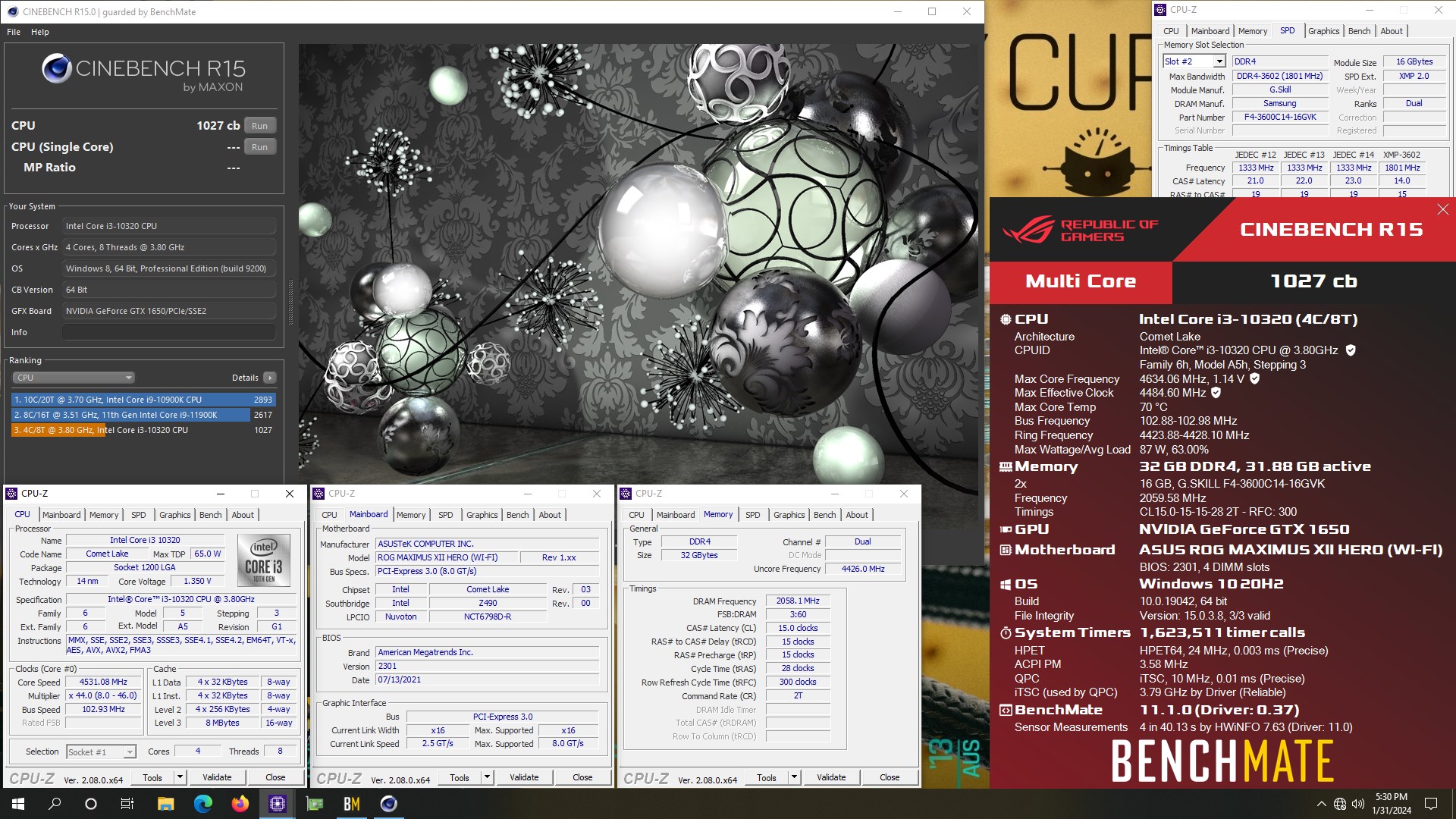Switch to CPU-Z purple chip taskbar icon
The width and height of the screenshot is (1456, 819).
[277, 804]
